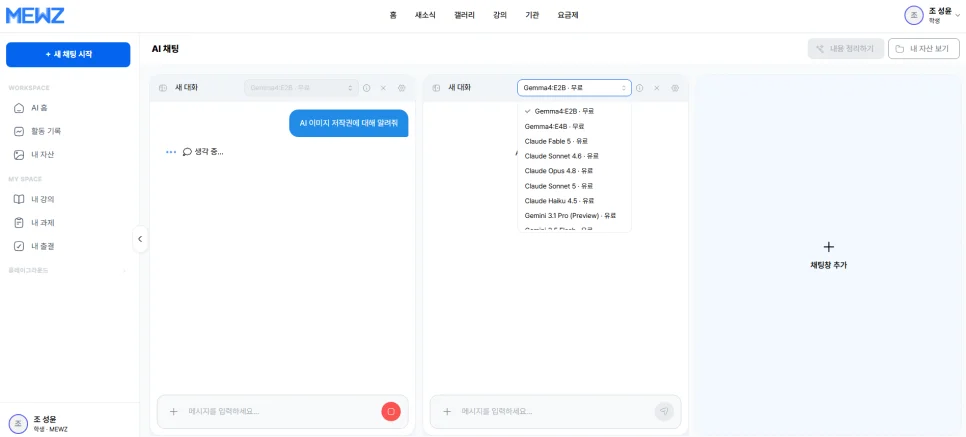
Task: Select Claude Haiku 4.5 · 유료 option
Action: (x=574, y=201)
